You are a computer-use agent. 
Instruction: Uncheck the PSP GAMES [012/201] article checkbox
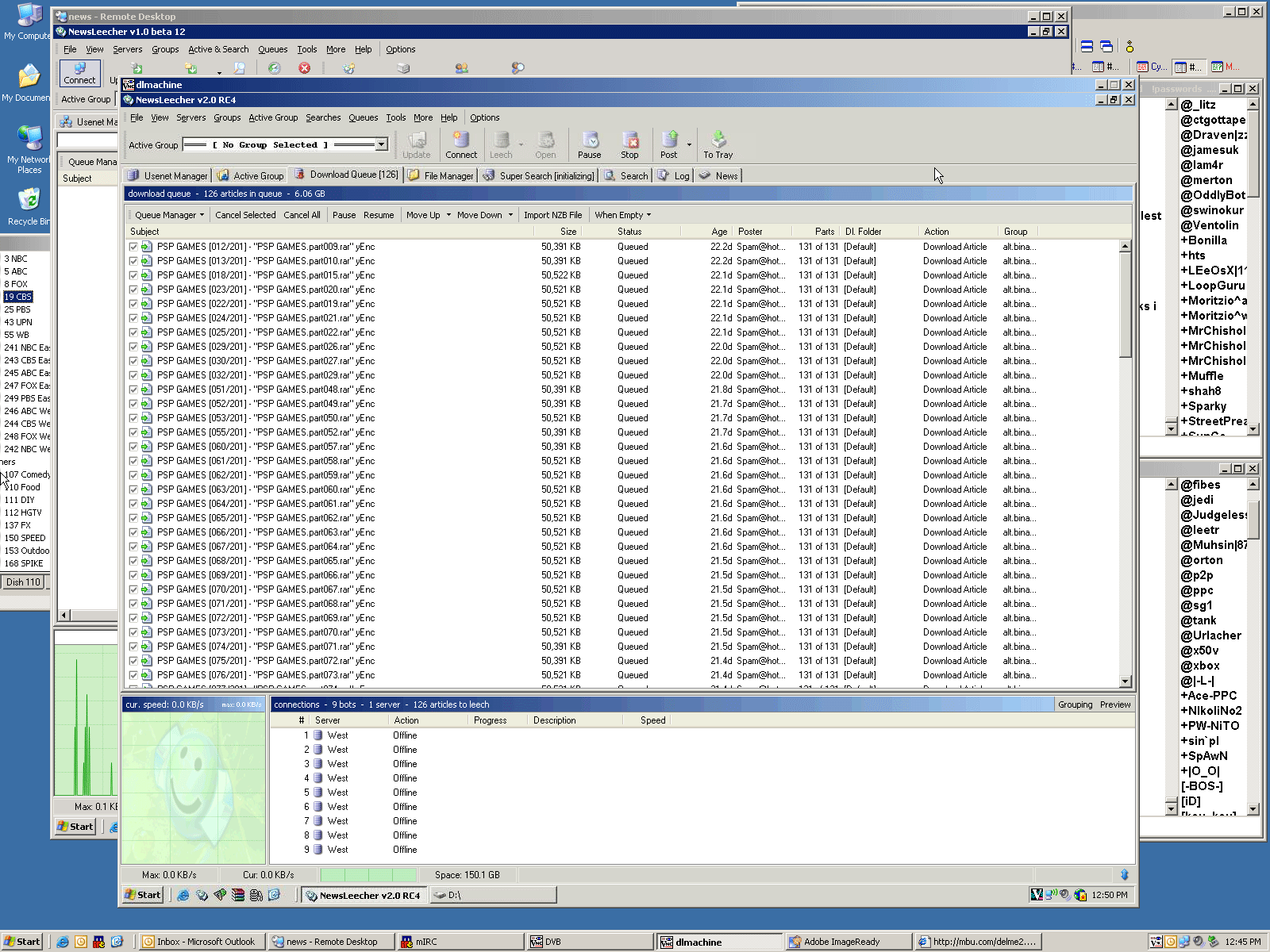133,247
